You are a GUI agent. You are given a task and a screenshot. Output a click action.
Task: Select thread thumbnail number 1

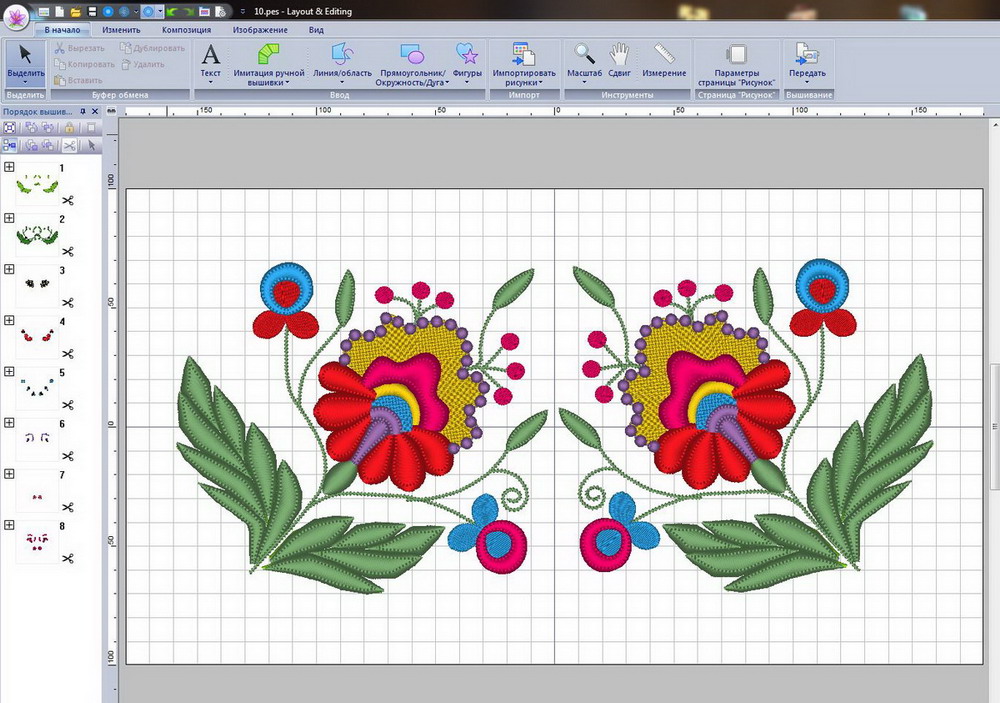coord(37,184)
